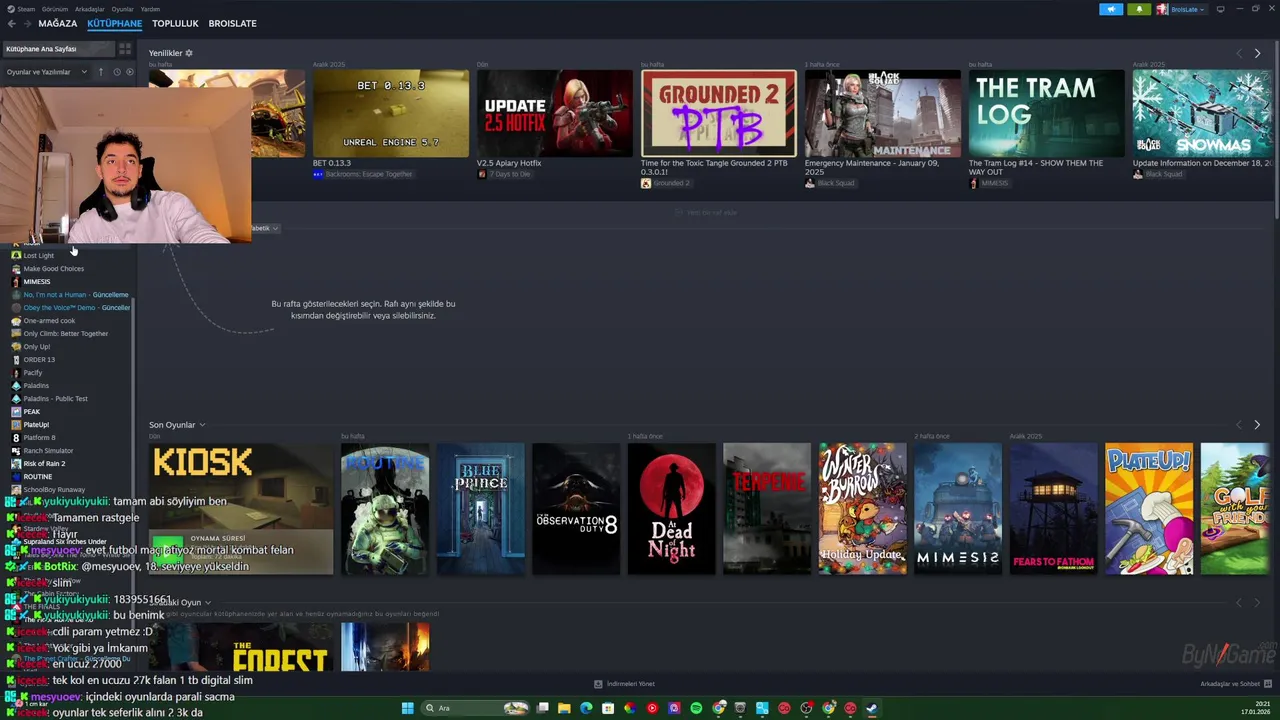Open Yenilikler settings gear
Screen dimensions: 1280x720
click(x=189, y=53)
